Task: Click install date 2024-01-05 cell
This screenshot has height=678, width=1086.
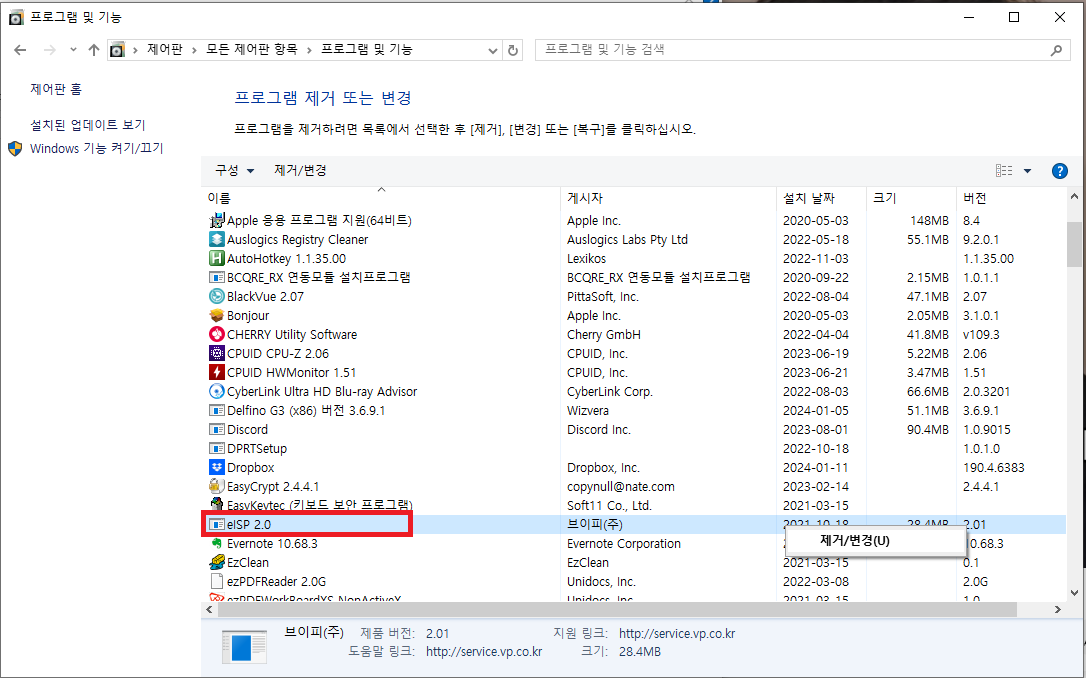Action: (815, 411)
